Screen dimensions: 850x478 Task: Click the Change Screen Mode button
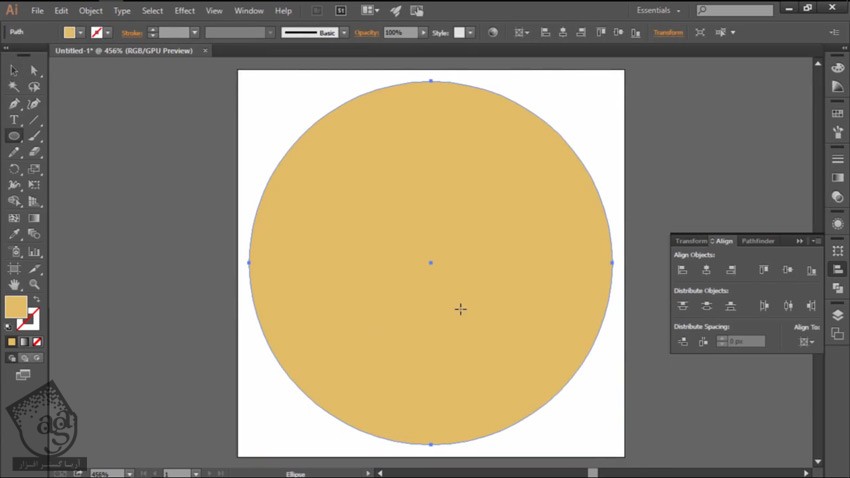click(23, 374)
